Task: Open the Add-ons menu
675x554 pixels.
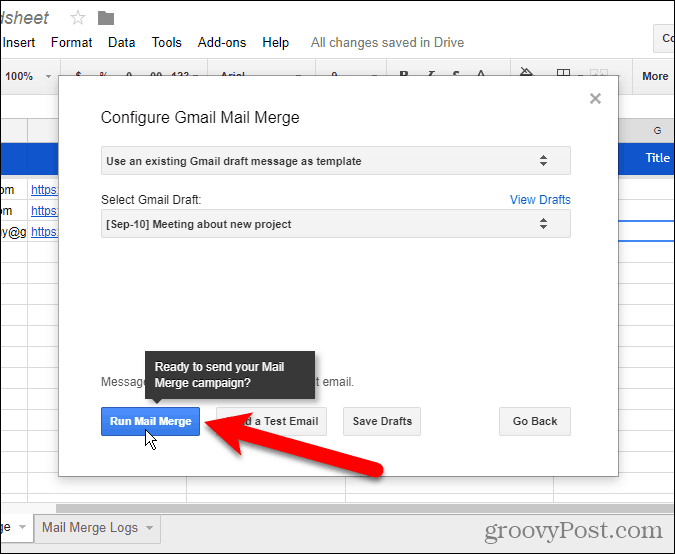Action: [222, 43]
